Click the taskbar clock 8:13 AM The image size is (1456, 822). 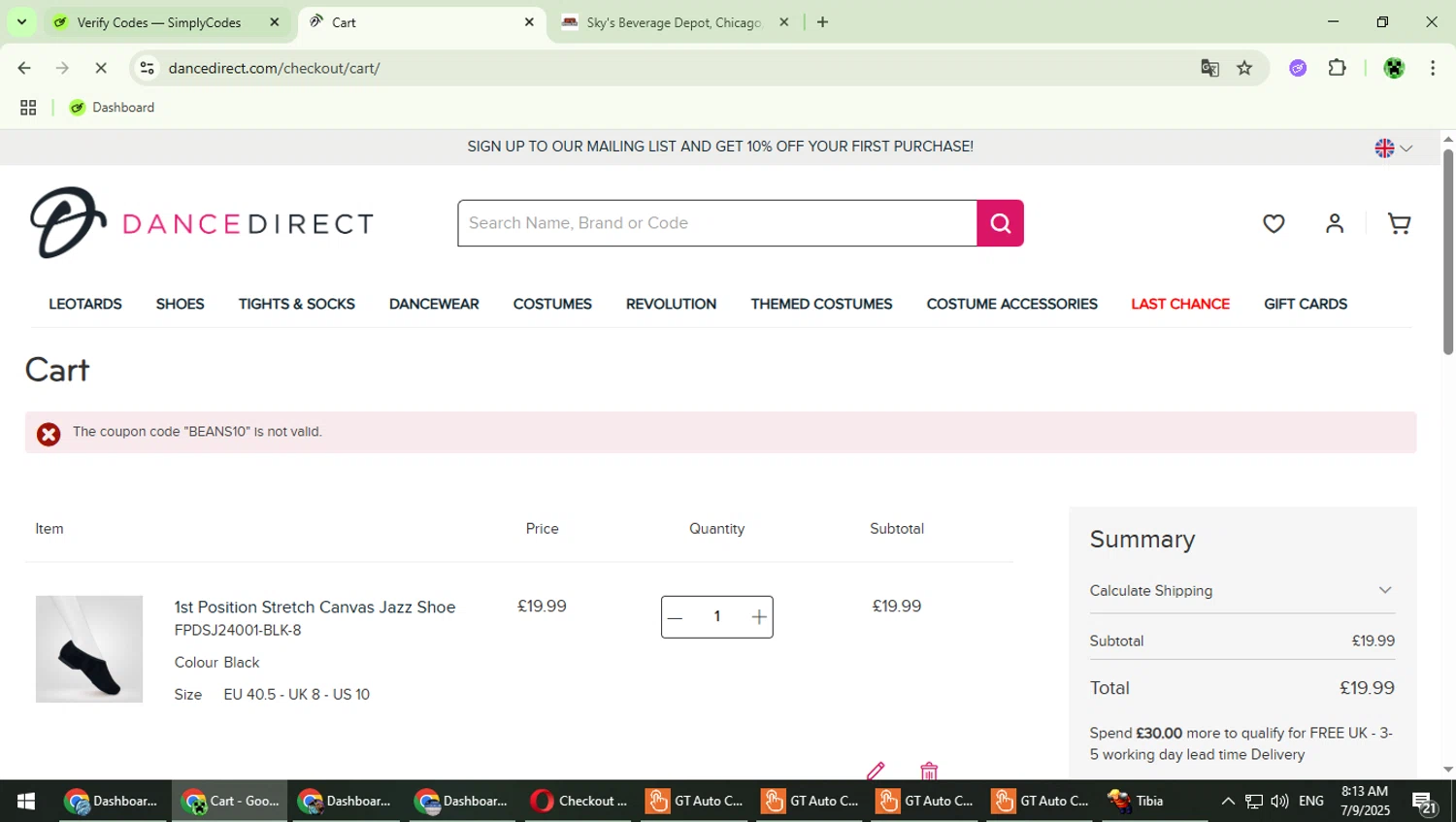(x=1365, y=802)
